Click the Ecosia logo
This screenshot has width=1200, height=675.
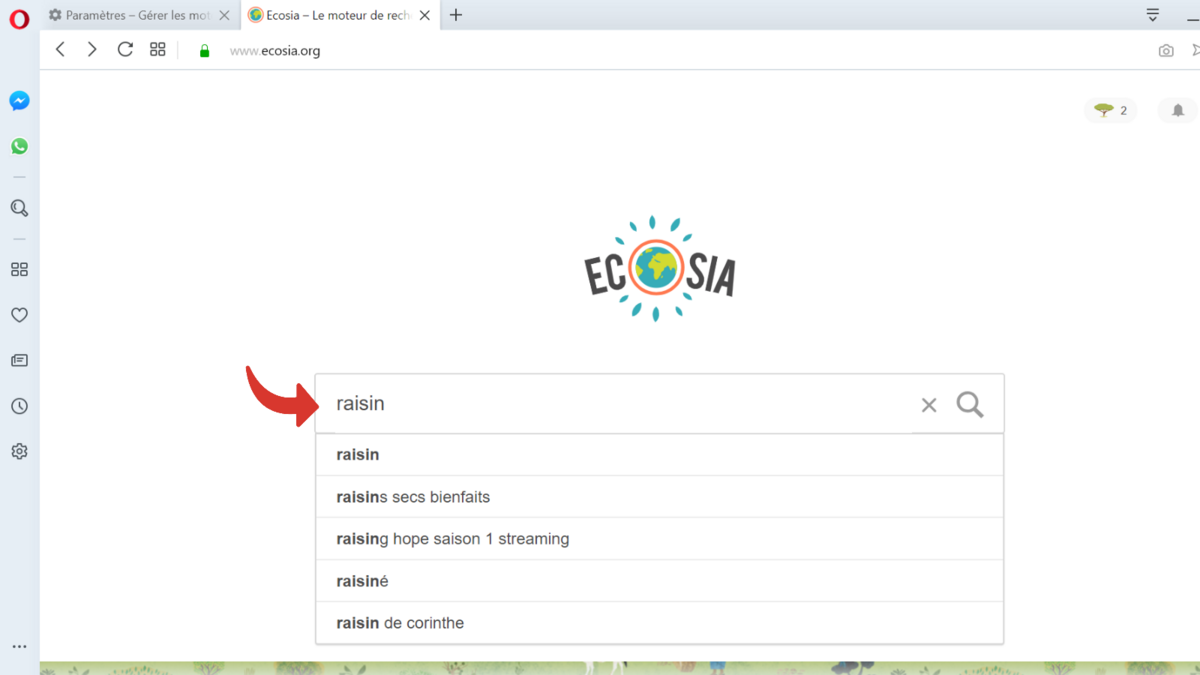[660, 268]
